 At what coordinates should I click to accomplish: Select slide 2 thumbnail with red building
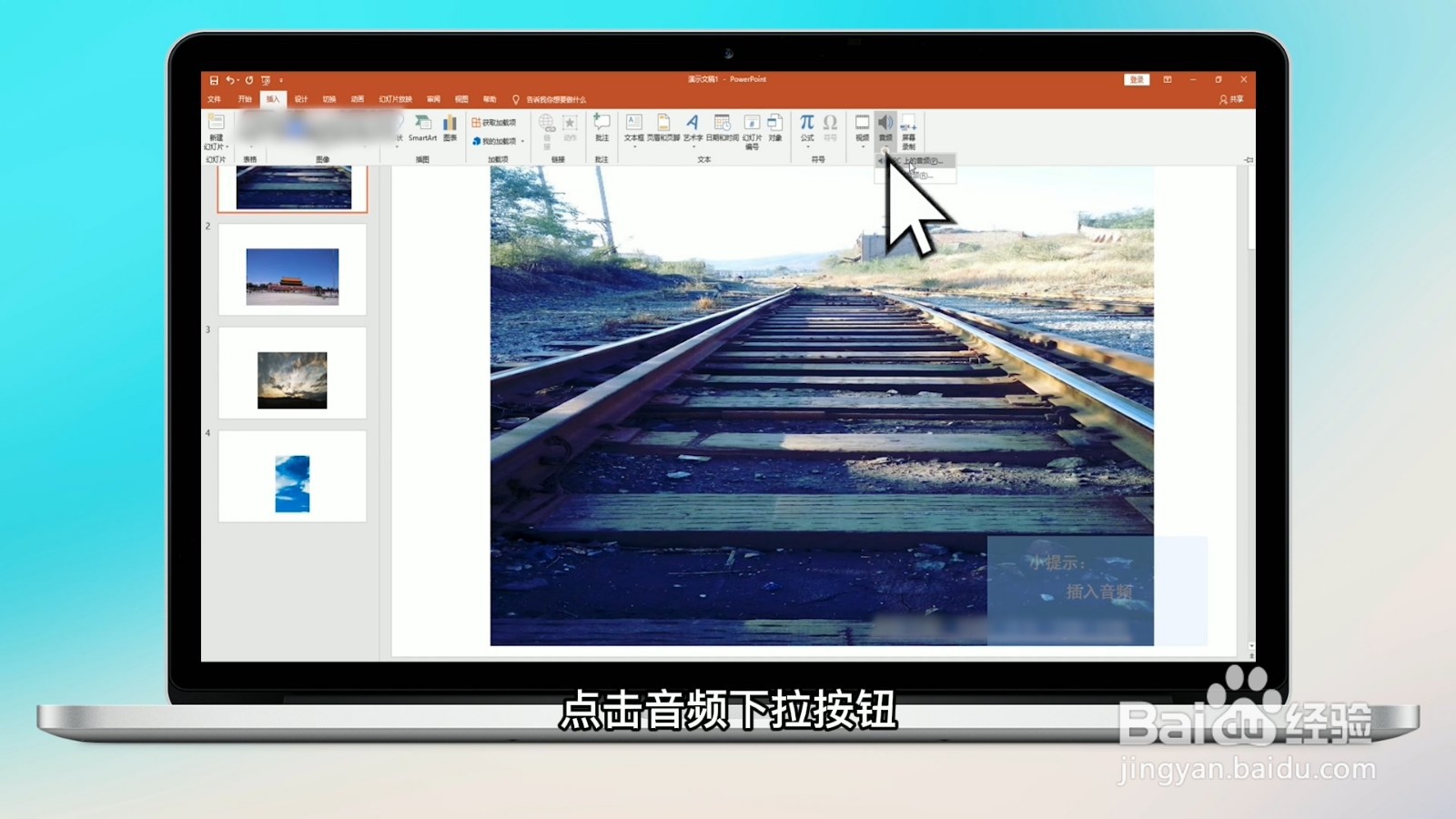(292, 269)
